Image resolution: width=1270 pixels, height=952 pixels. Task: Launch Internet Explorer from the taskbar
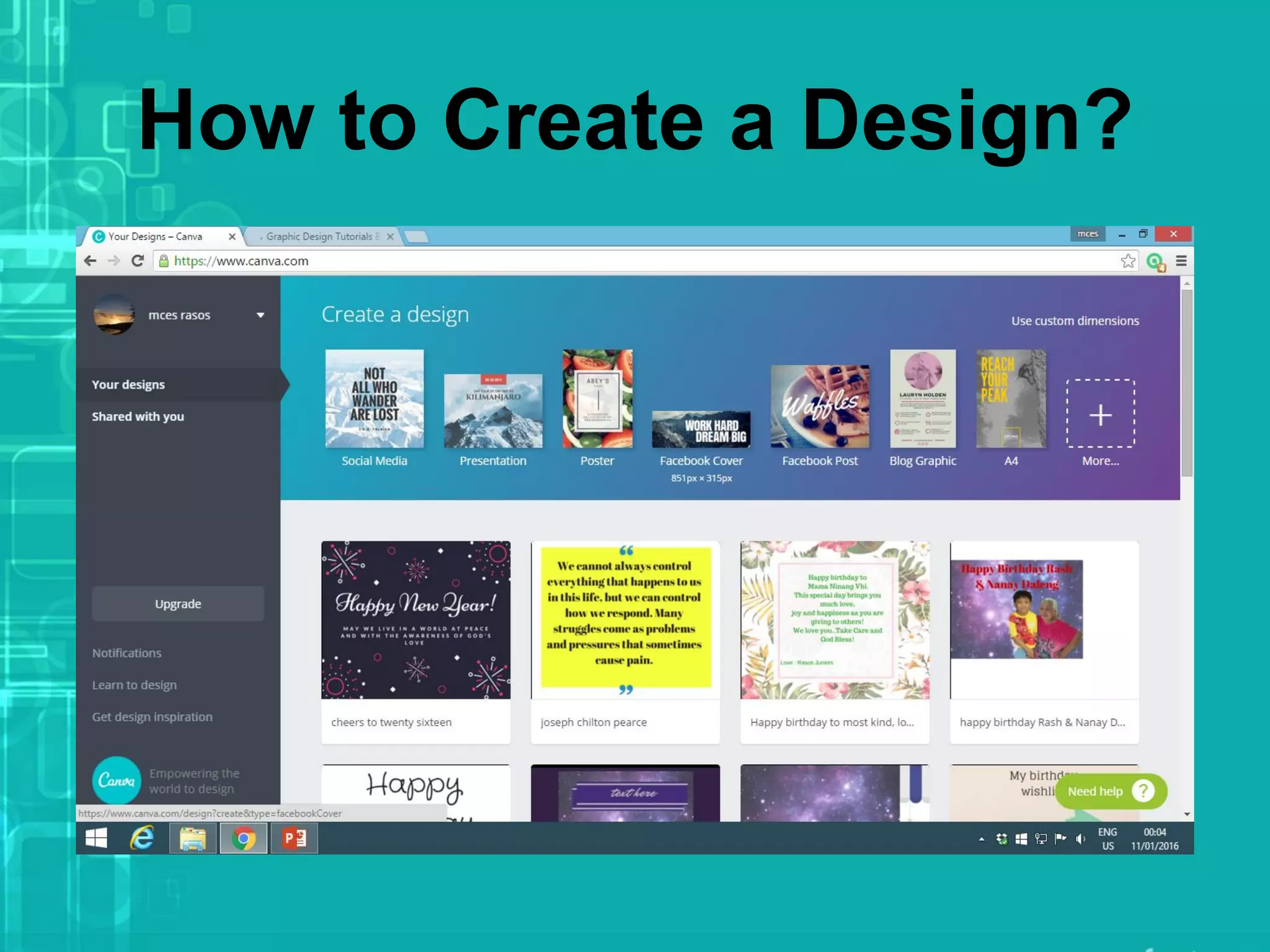click(x=142, y=839)
